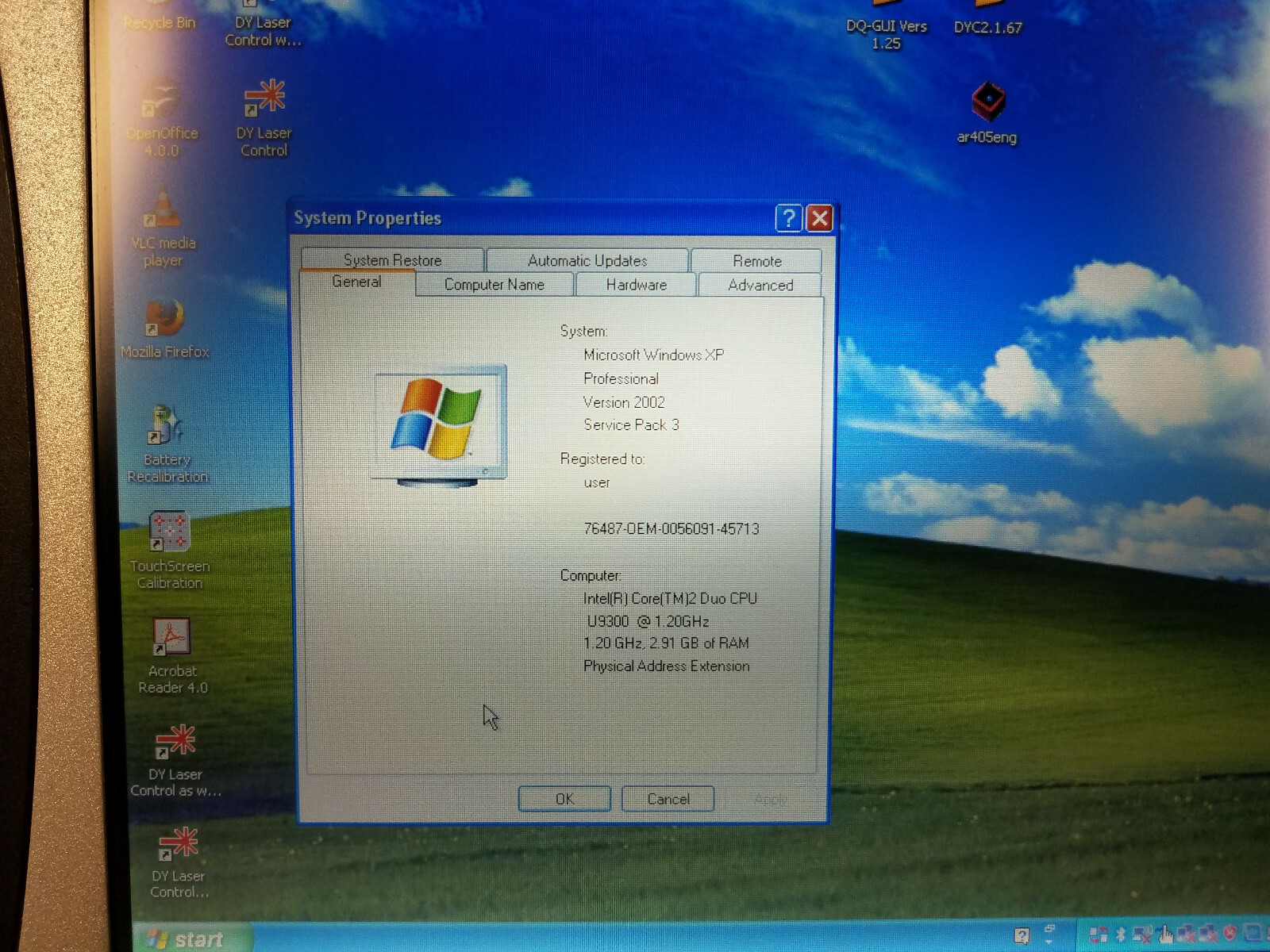Select the Mozilla Firefox desktop icon
This screenshot has width=1270, height=952.
(165, 329)
